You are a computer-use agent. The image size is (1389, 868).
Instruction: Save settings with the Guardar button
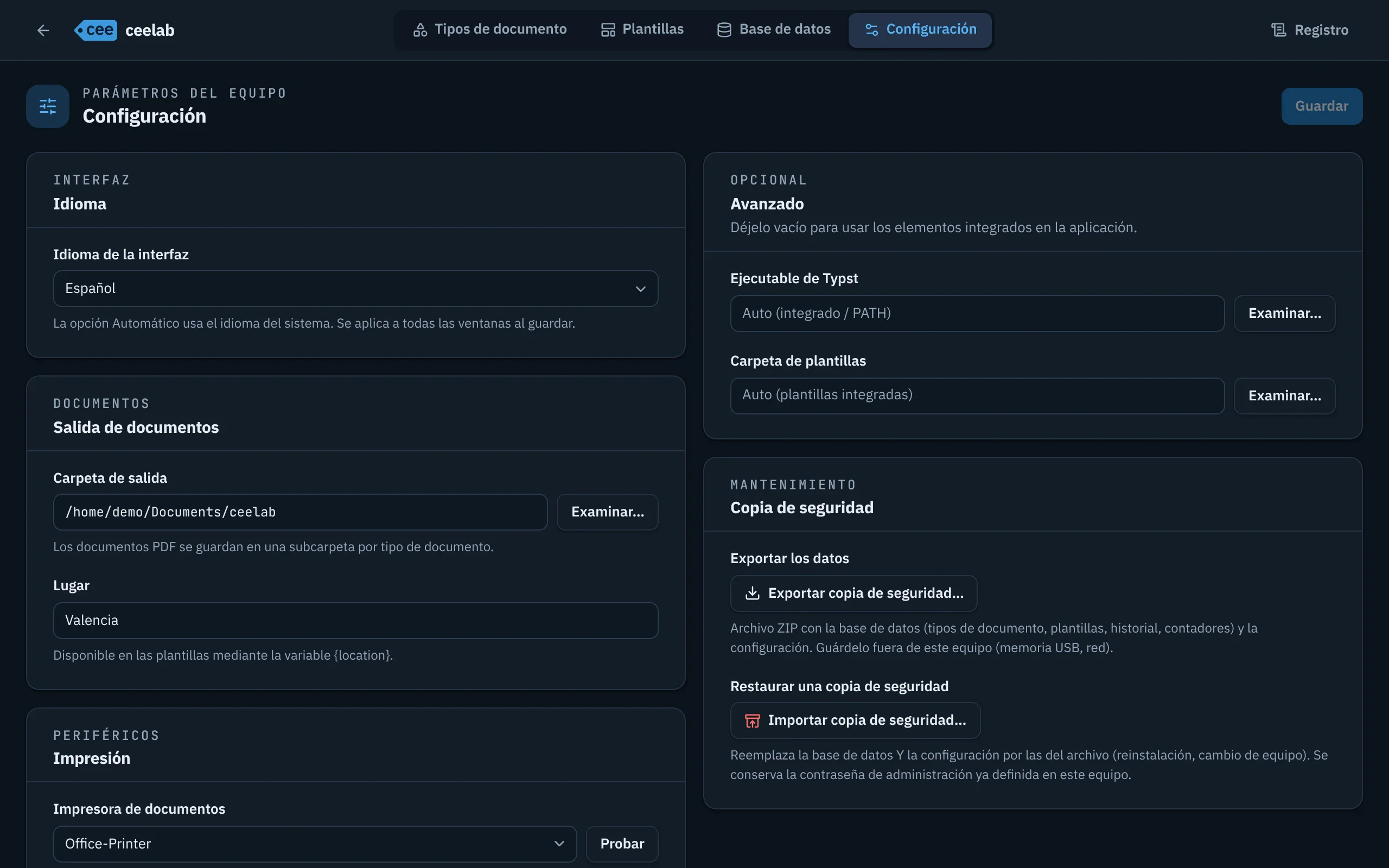1321,106
